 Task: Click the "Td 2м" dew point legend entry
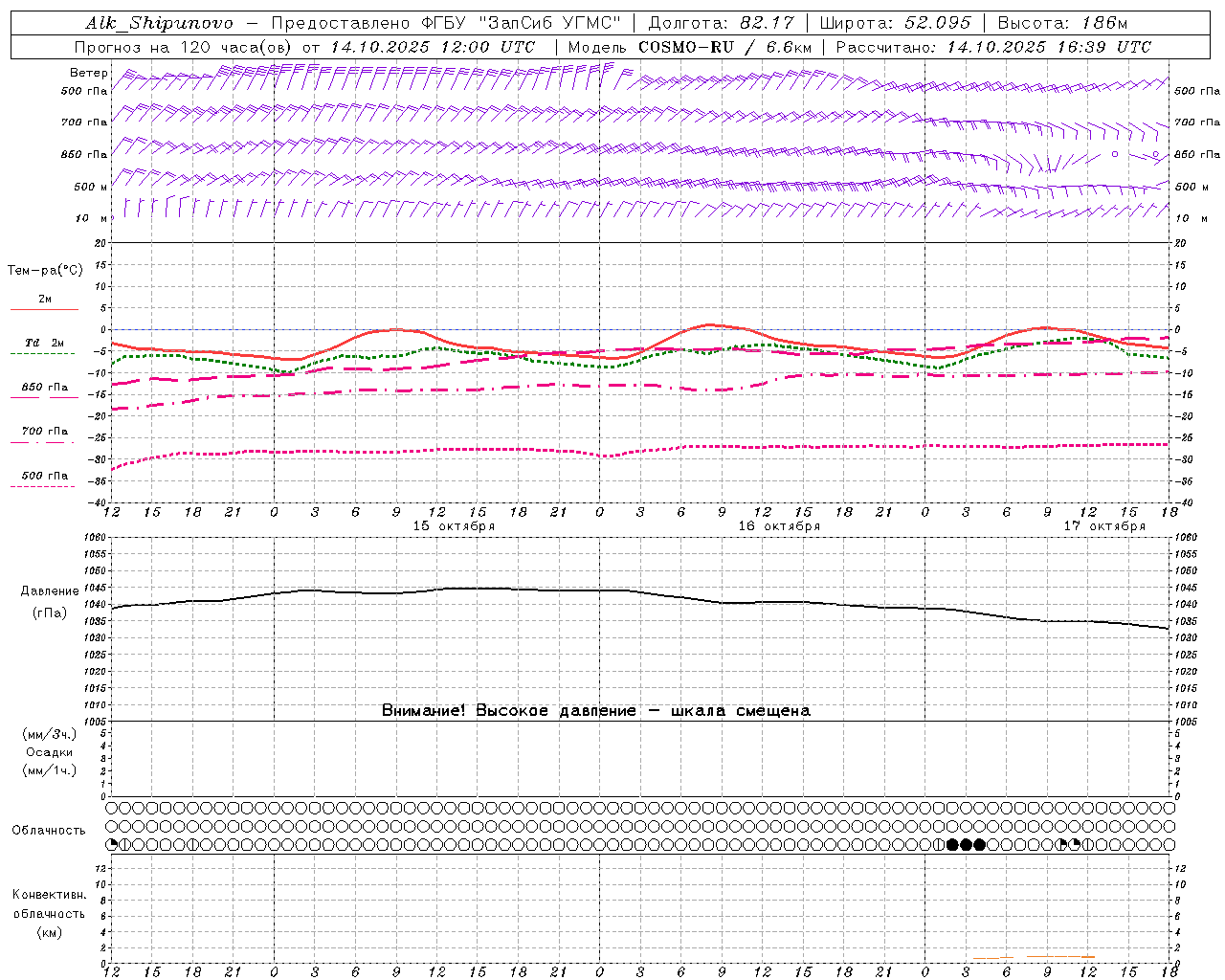pos(45,343)
